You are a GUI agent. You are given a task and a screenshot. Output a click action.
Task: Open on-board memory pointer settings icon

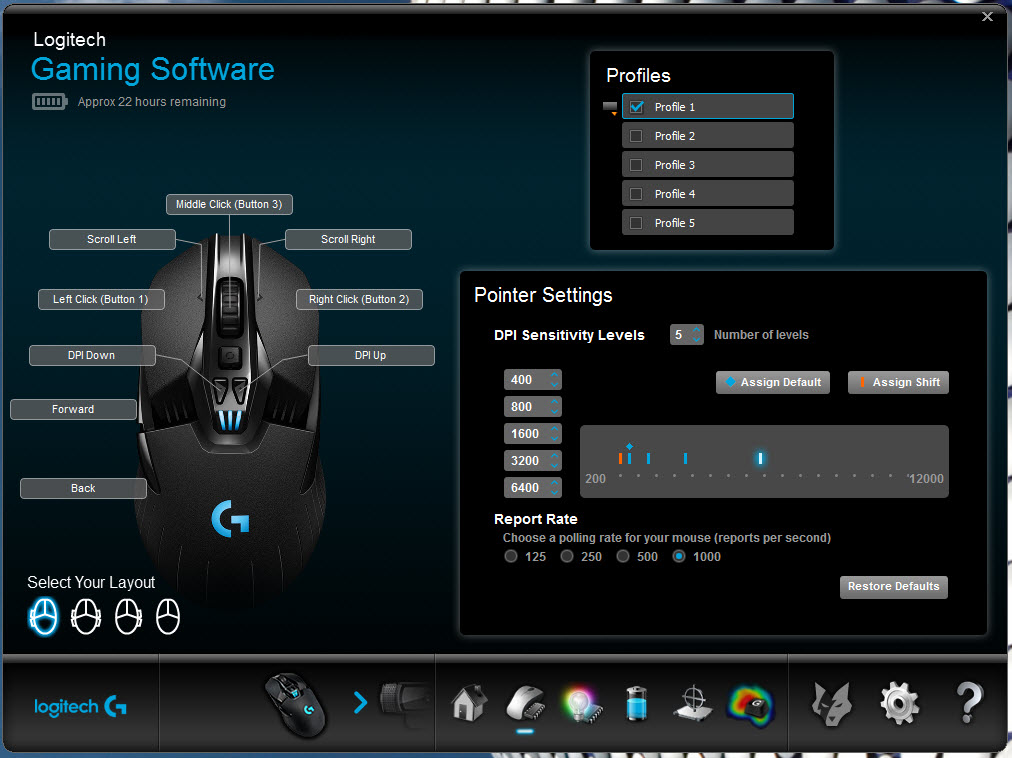(525, 704)
